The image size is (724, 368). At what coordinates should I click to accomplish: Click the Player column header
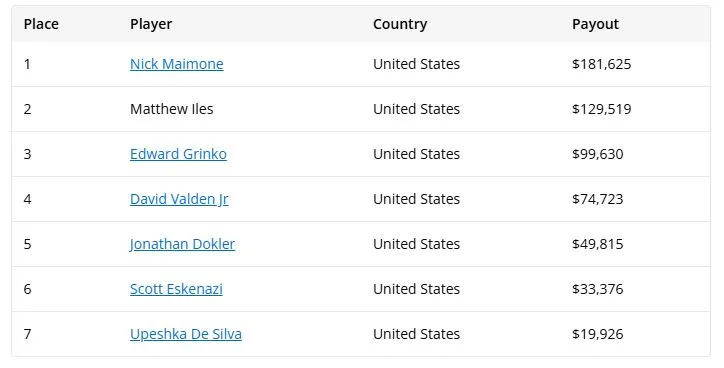[x=151, y=24]
